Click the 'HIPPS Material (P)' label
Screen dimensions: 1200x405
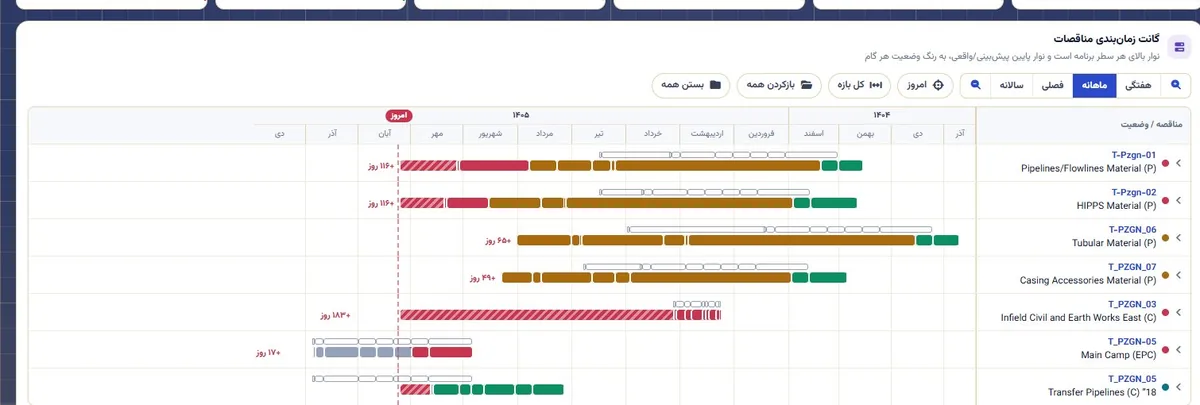(1116, 206)
